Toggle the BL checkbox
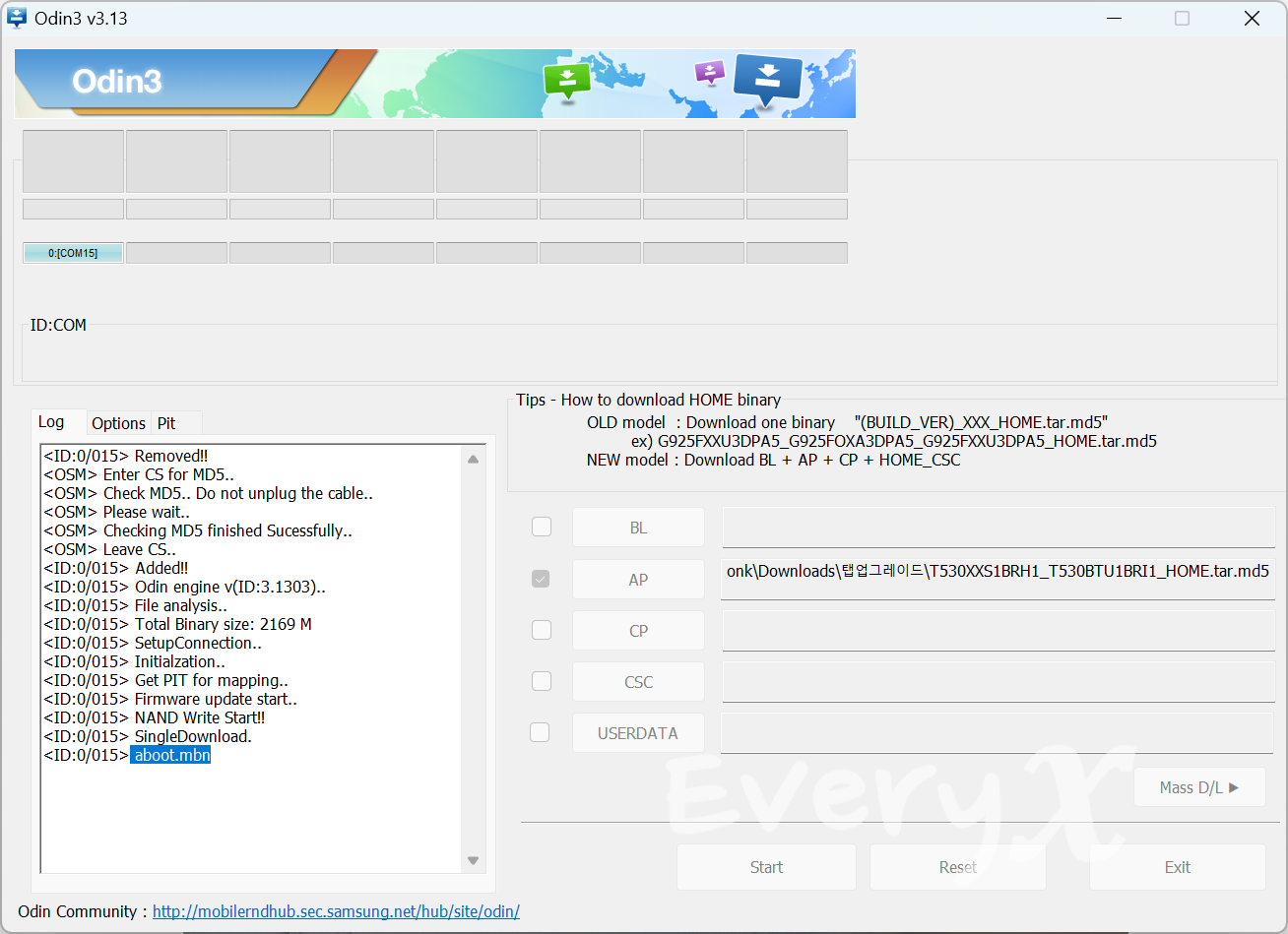 [542, 527]
